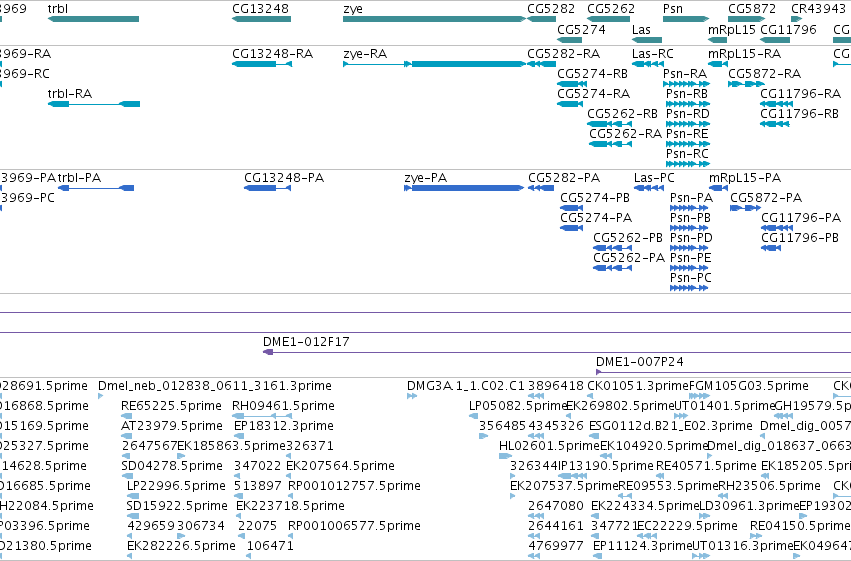Open the mRpL15 gene label
This screenshot has width=851, height=561.
(732, 29)
